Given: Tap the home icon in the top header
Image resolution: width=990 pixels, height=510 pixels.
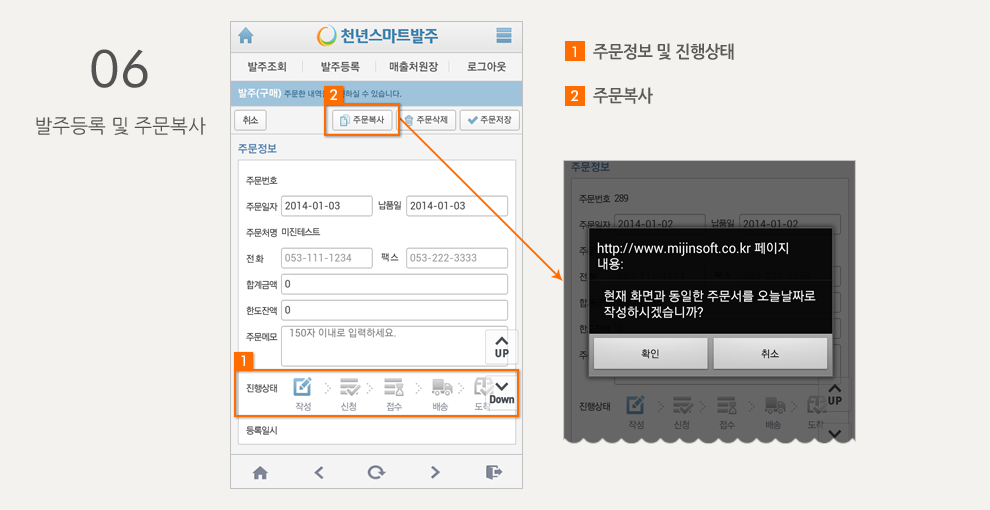Looking at the screenshot, I should tap(246, 35).
